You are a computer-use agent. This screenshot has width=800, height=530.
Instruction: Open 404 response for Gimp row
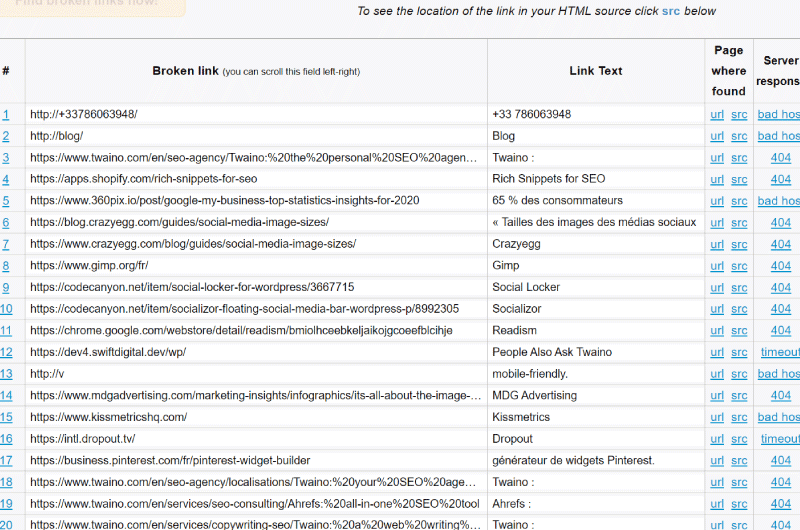coord(781,266)
